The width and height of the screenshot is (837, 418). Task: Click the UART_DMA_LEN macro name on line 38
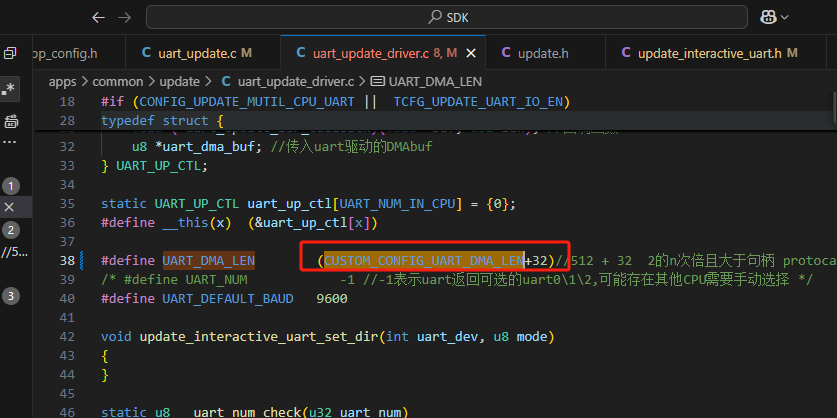pos(209,261)
